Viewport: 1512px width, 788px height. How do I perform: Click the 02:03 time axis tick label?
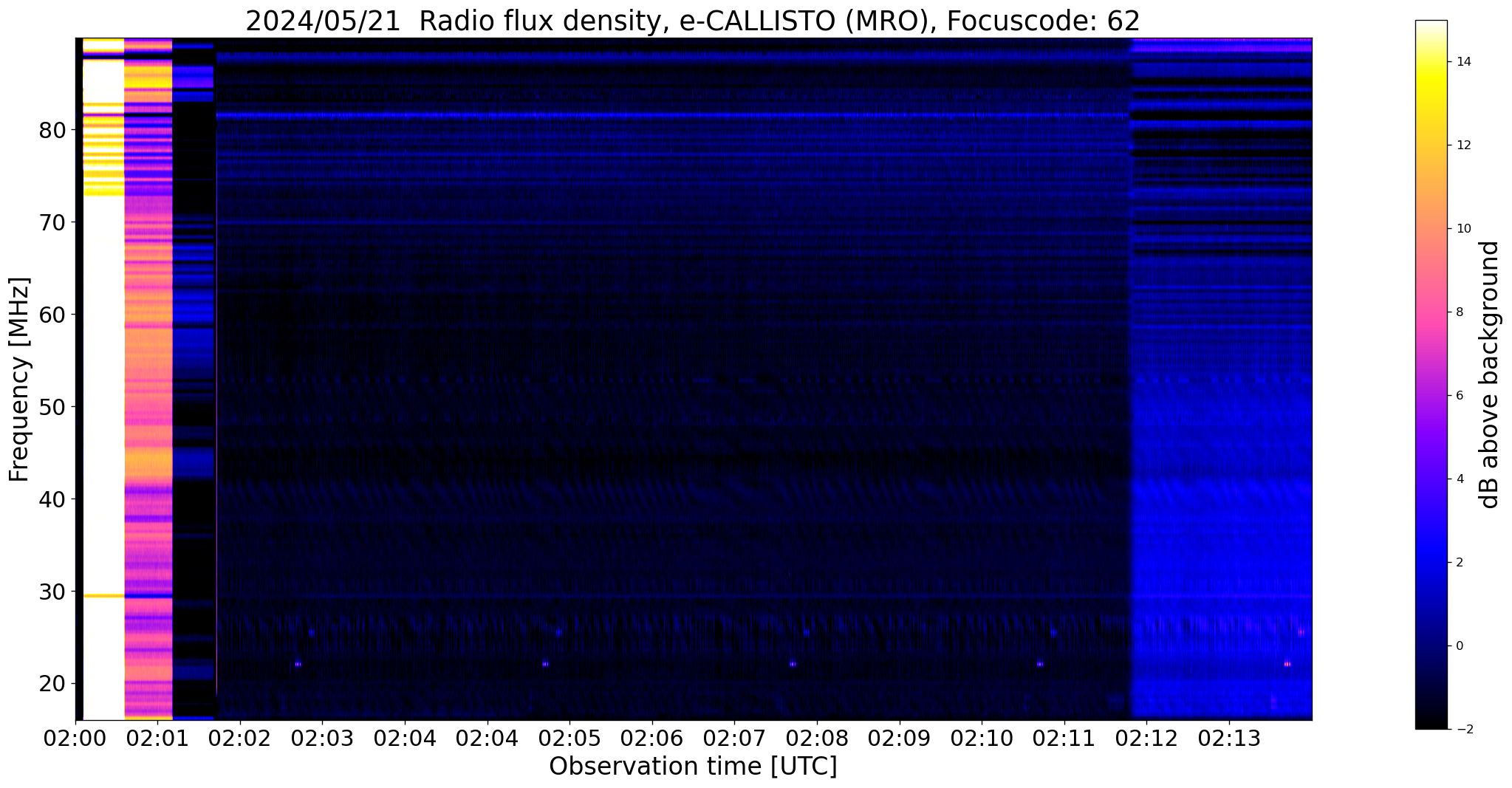coord(322,738)
